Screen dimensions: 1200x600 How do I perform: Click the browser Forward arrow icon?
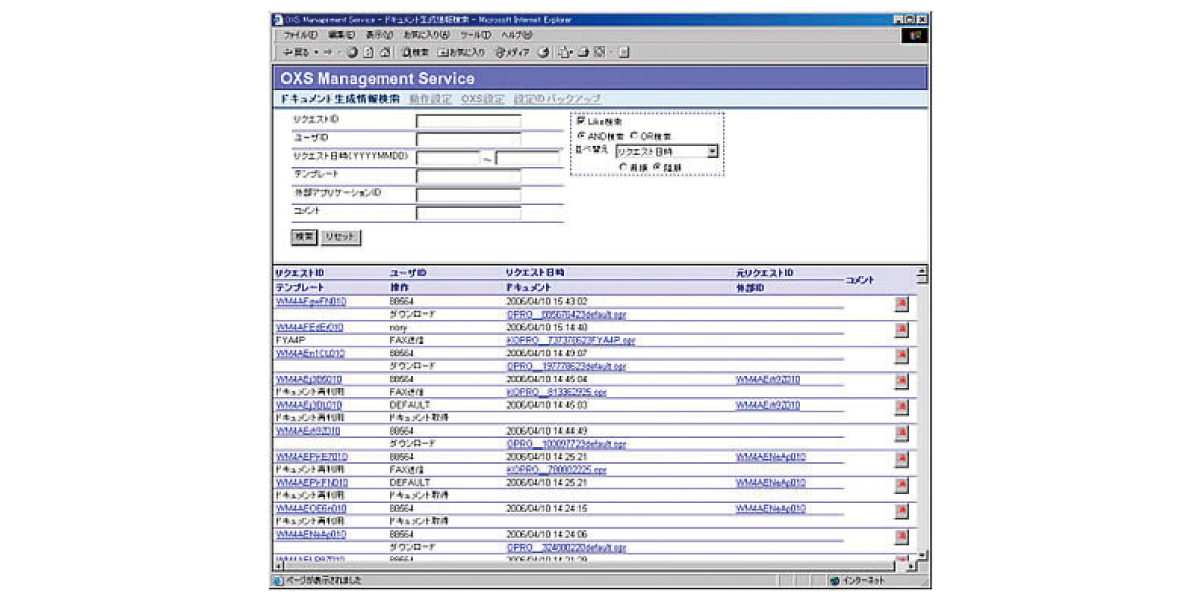(327, 52)
